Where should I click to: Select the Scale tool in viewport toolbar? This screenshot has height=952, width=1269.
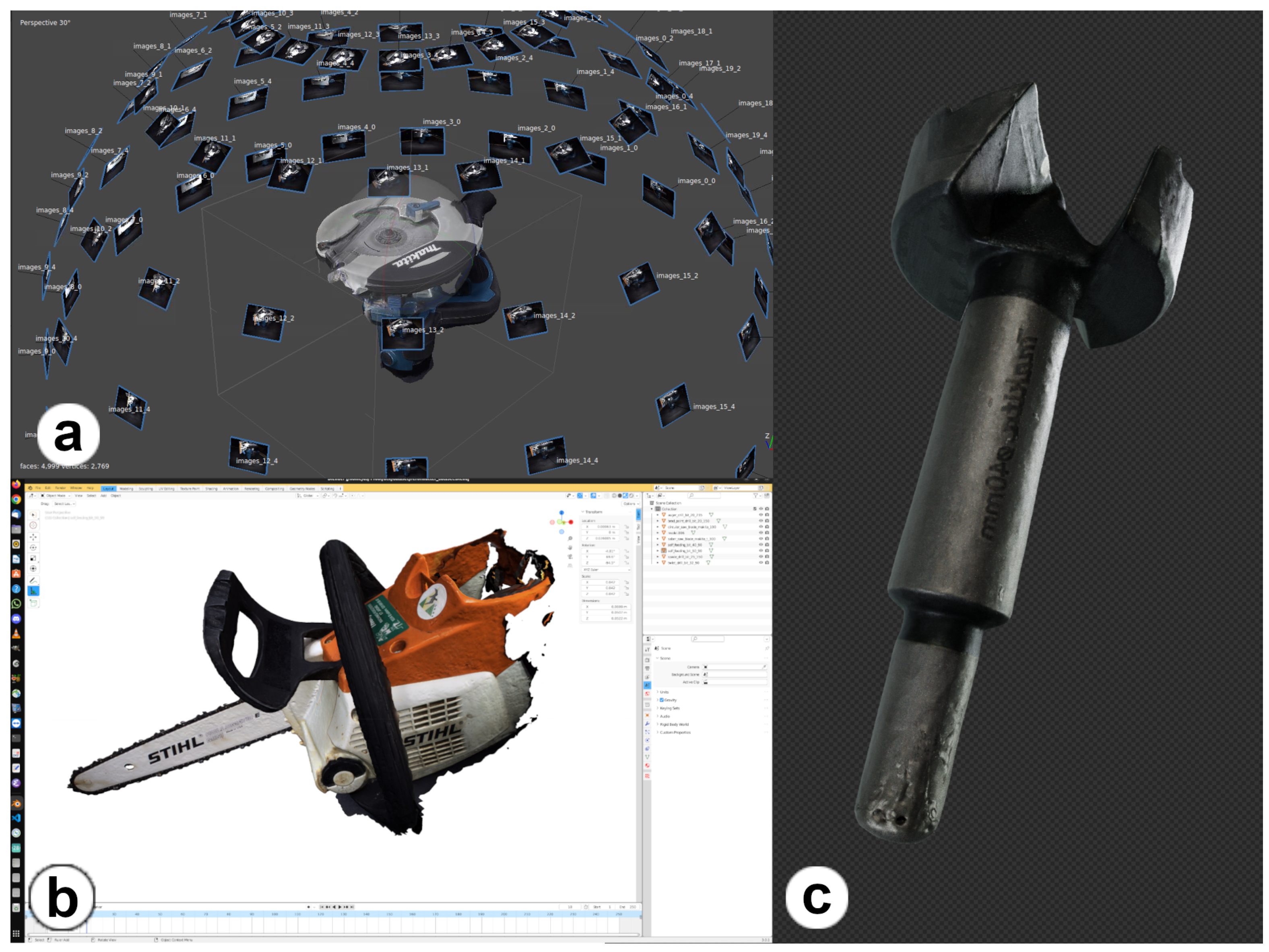click(x=33, y=558)
